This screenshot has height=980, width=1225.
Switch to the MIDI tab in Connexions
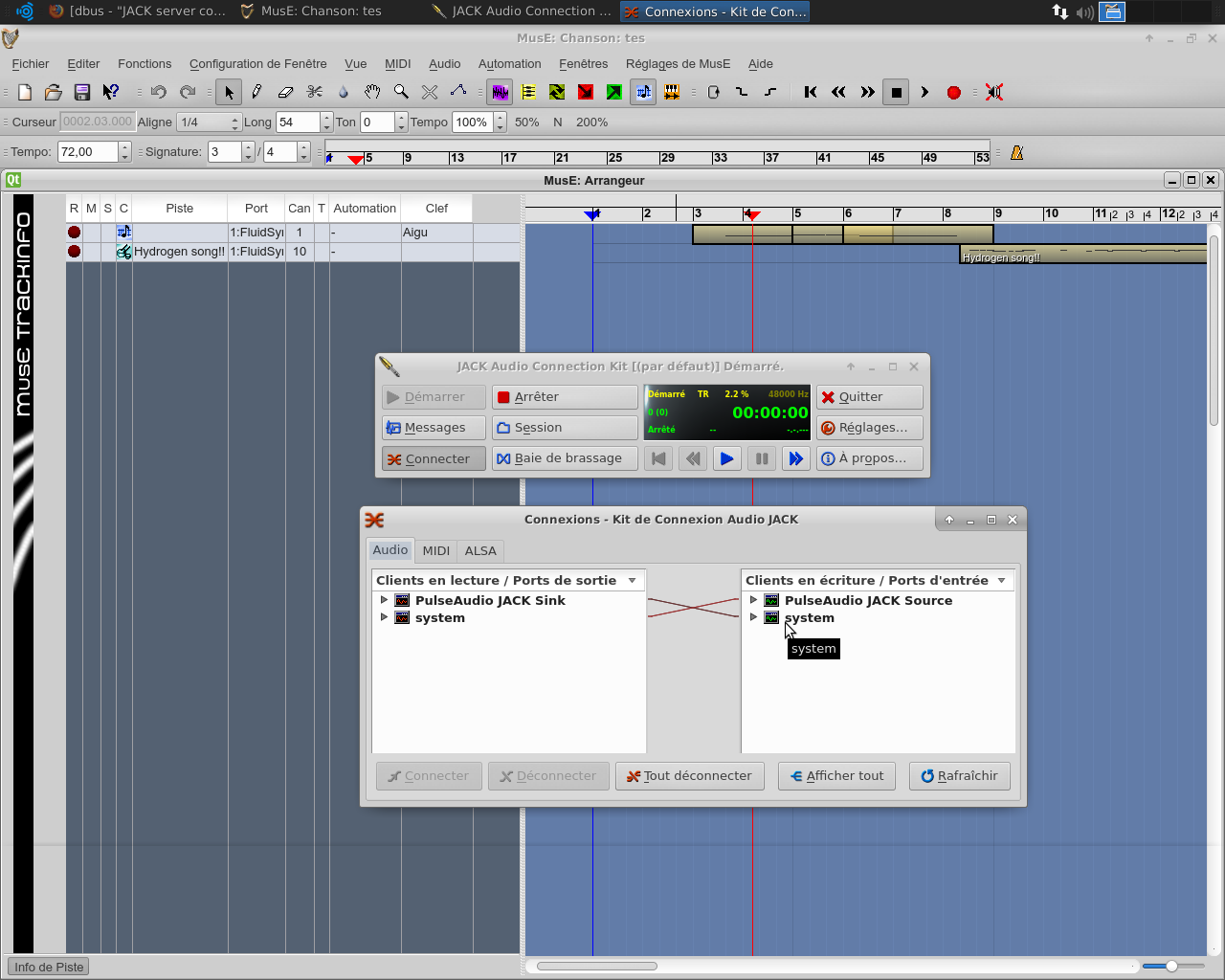click(435, 551)
